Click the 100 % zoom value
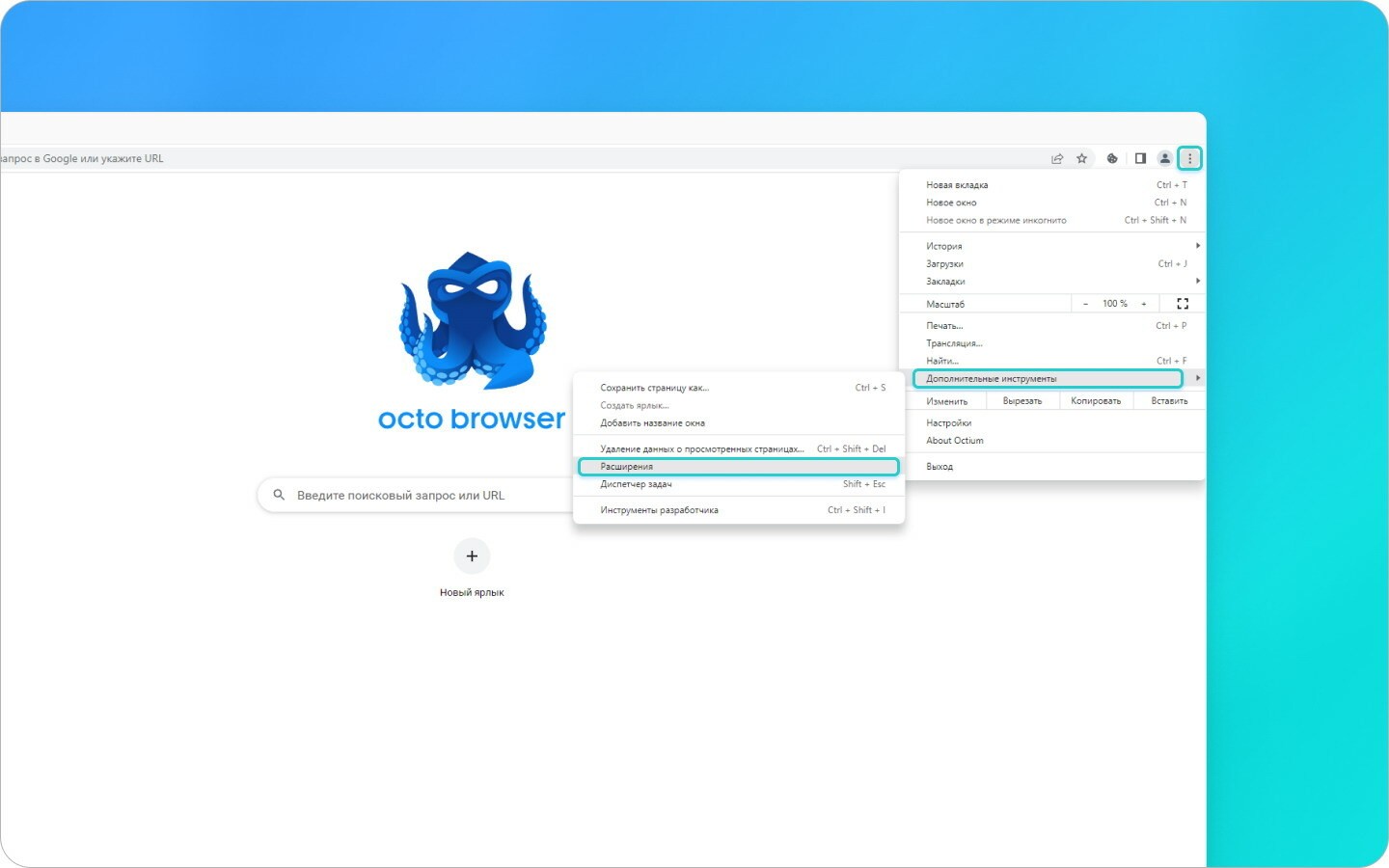 (1115, 304)
